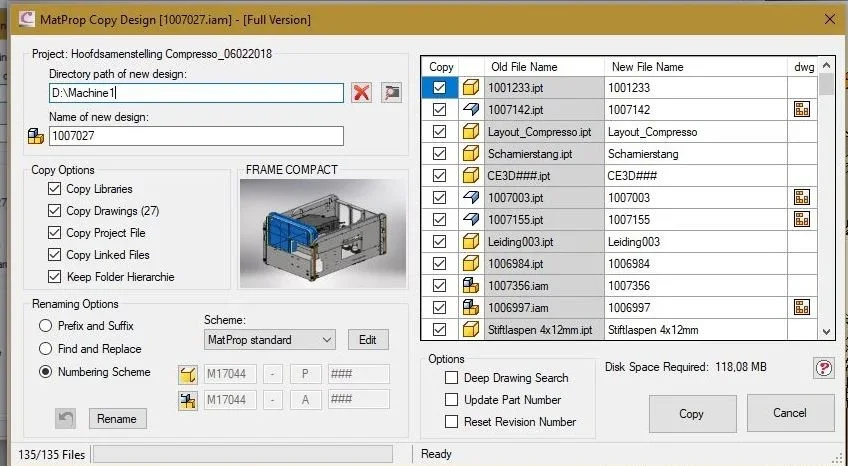The width and height of the screenshot is (848, 466).
Task: Click the New File Name column header
Action: (695, 67)
